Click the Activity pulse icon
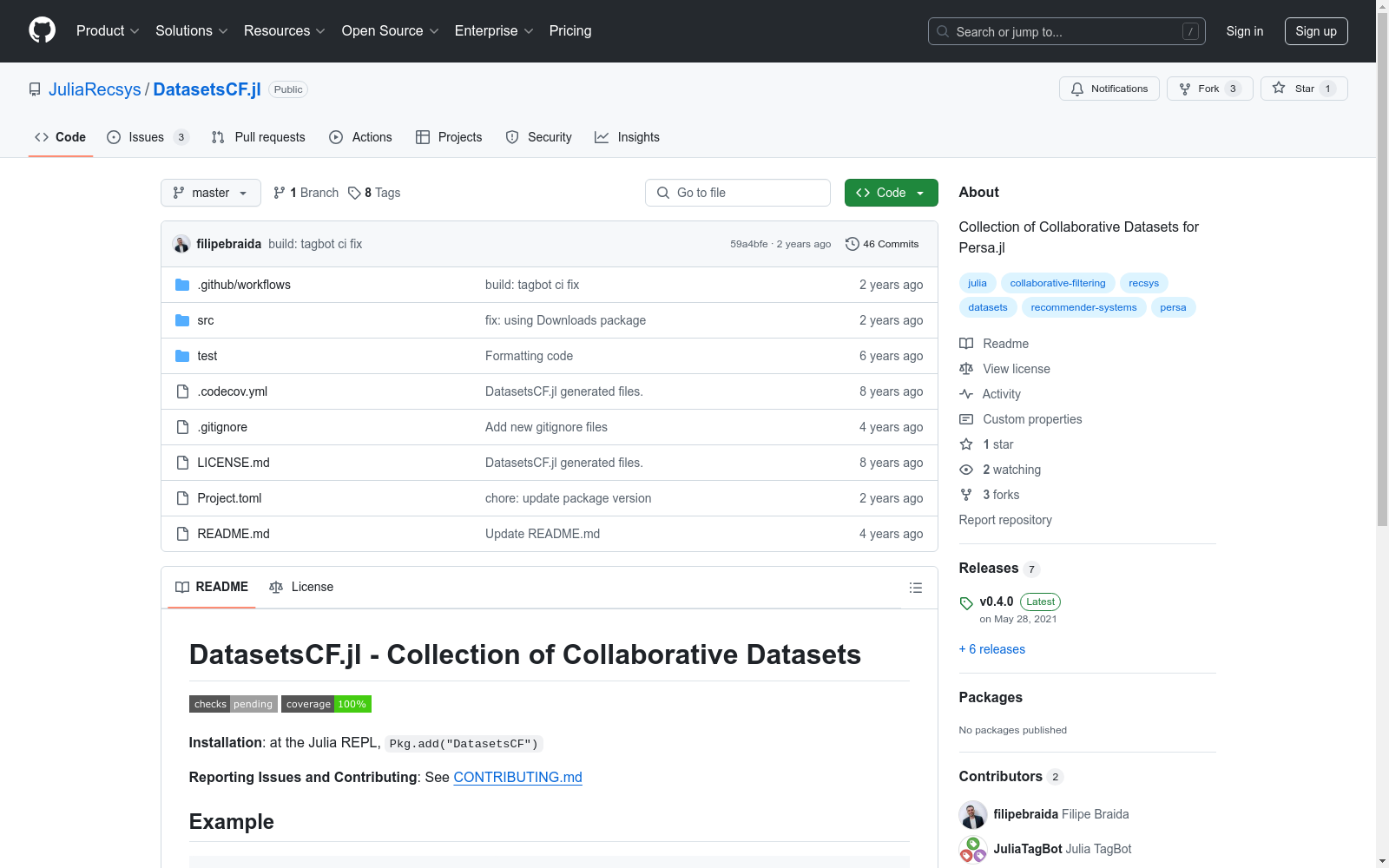Viewport: 1389px width, 868px height. (x=966, y=394)
